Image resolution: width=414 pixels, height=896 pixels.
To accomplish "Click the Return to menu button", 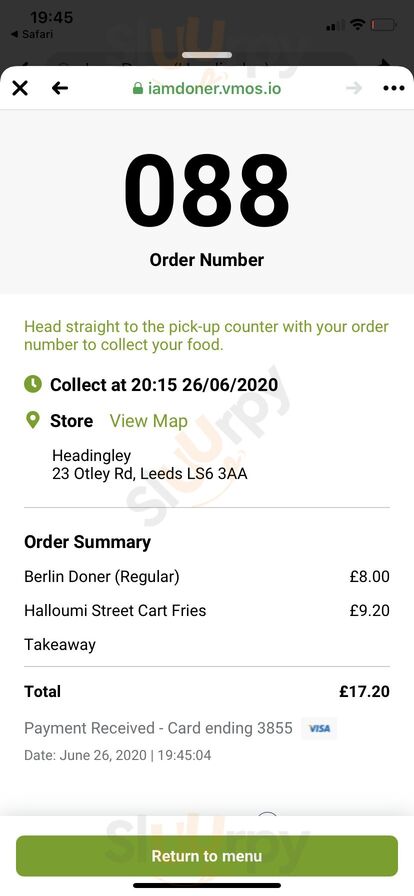I will click(x=206, y=855).
